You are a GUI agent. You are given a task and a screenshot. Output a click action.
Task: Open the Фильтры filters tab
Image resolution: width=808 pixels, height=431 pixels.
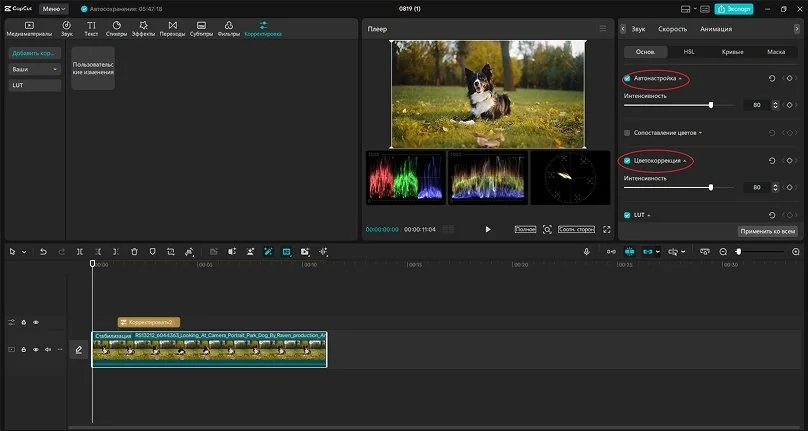(x=229, y=29)
